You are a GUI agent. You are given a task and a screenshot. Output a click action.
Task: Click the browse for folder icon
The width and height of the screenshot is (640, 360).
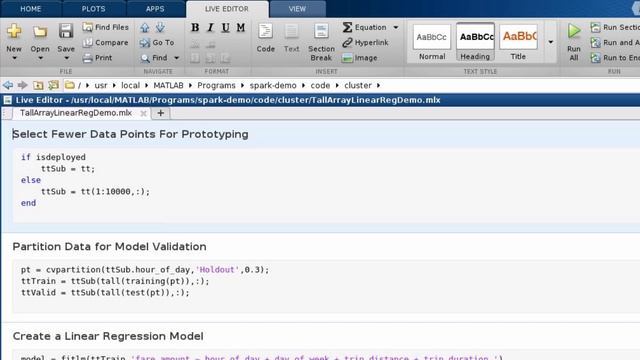pos(53,85)
